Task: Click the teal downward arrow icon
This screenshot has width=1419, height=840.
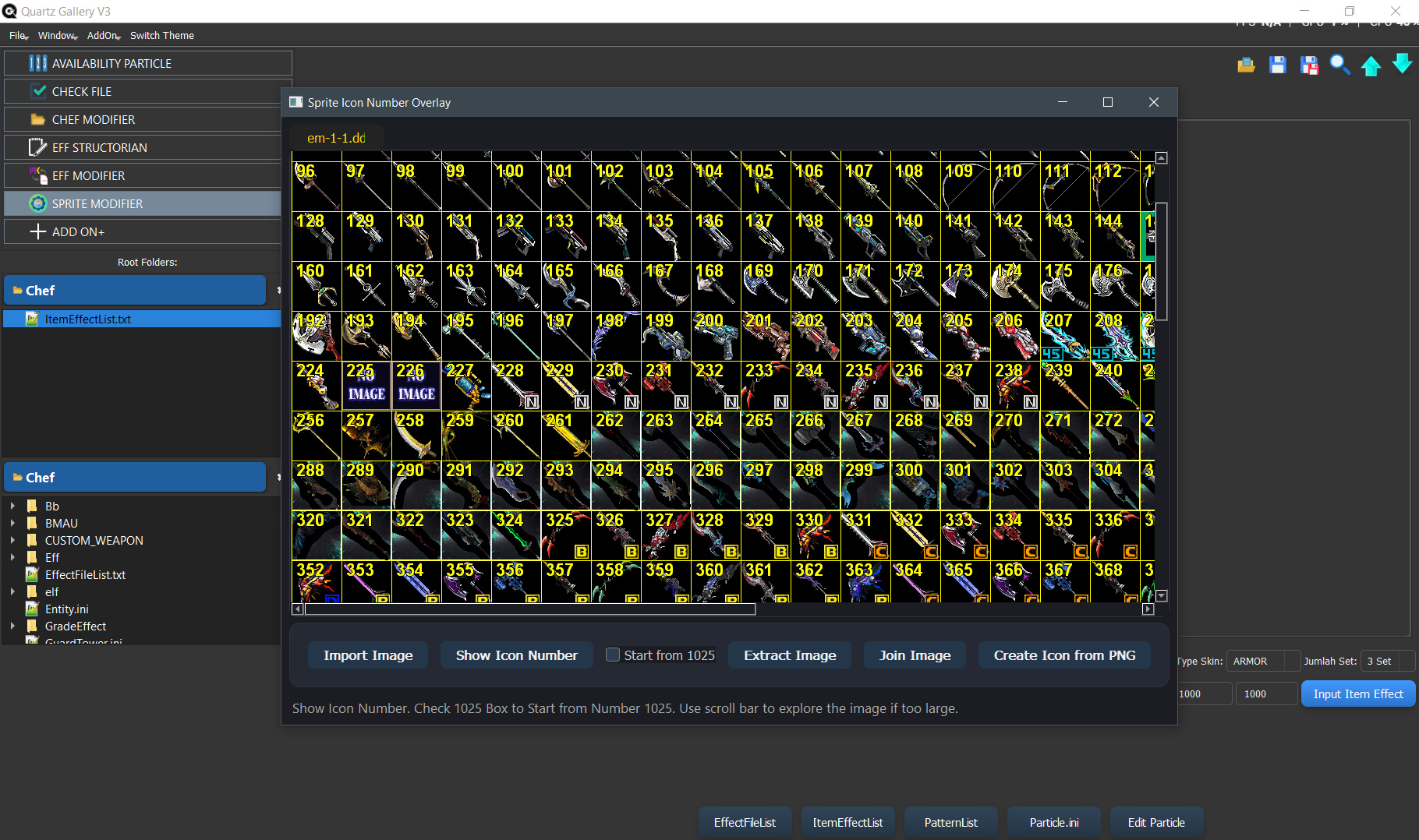Action: [1402, 65]
